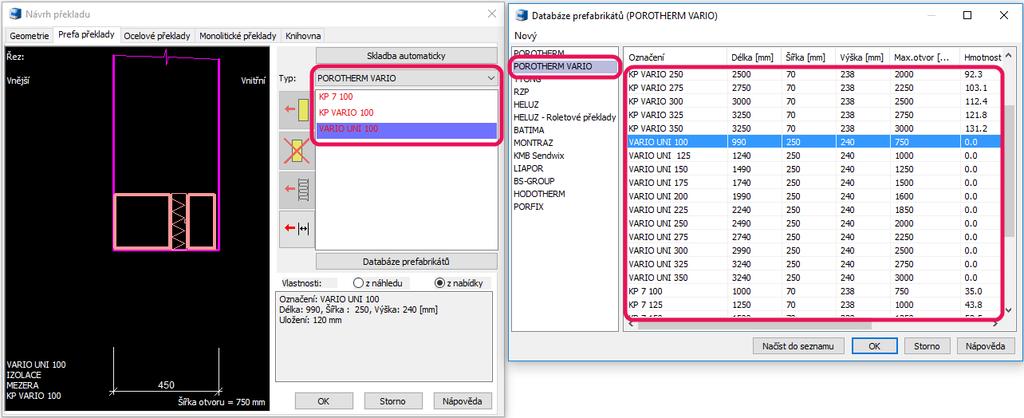Click Nápověda in Návrh překladu dialog
Image resolution: width=1024 pixels, height=418 pixels.
coord(462,401)
